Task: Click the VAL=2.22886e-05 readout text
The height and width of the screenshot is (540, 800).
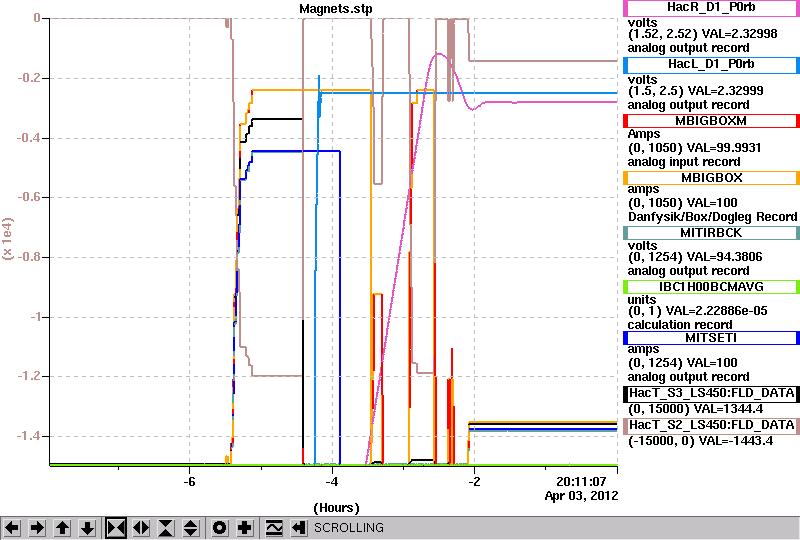Action: (x=717, y=311)
